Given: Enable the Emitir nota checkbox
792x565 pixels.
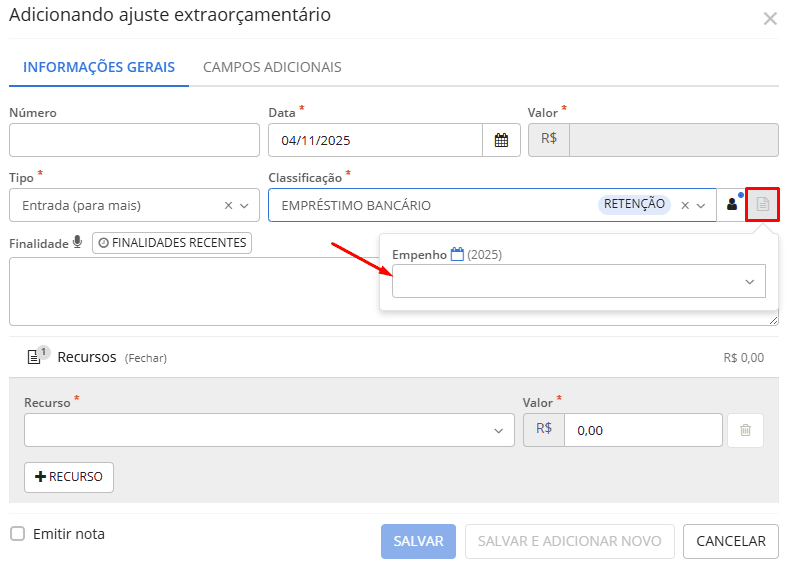Looking at the screenshot, I should [18, 534].
